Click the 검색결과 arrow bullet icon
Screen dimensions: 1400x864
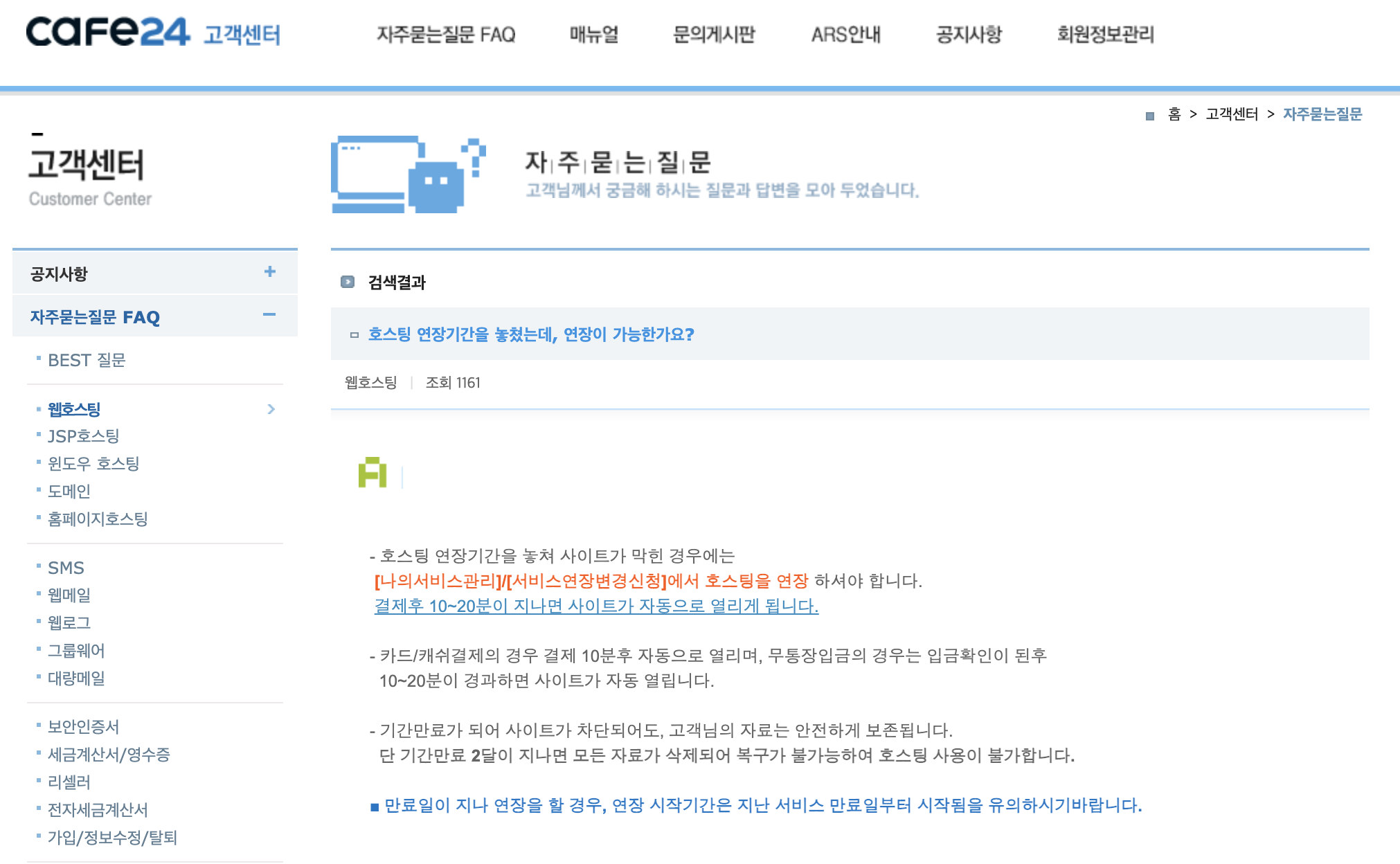point(348,282)
